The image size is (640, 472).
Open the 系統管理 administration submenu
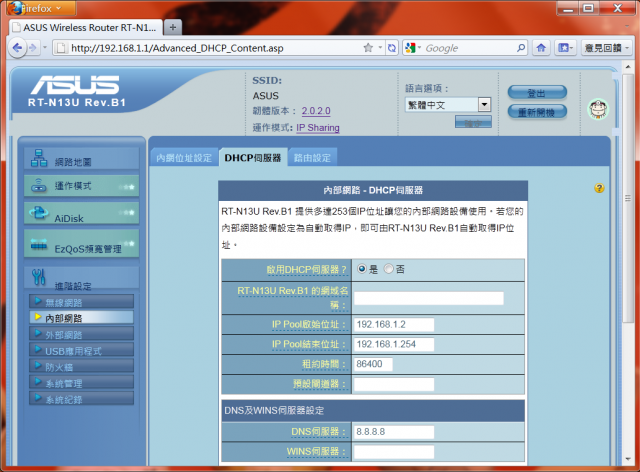[x=81, y=383]
